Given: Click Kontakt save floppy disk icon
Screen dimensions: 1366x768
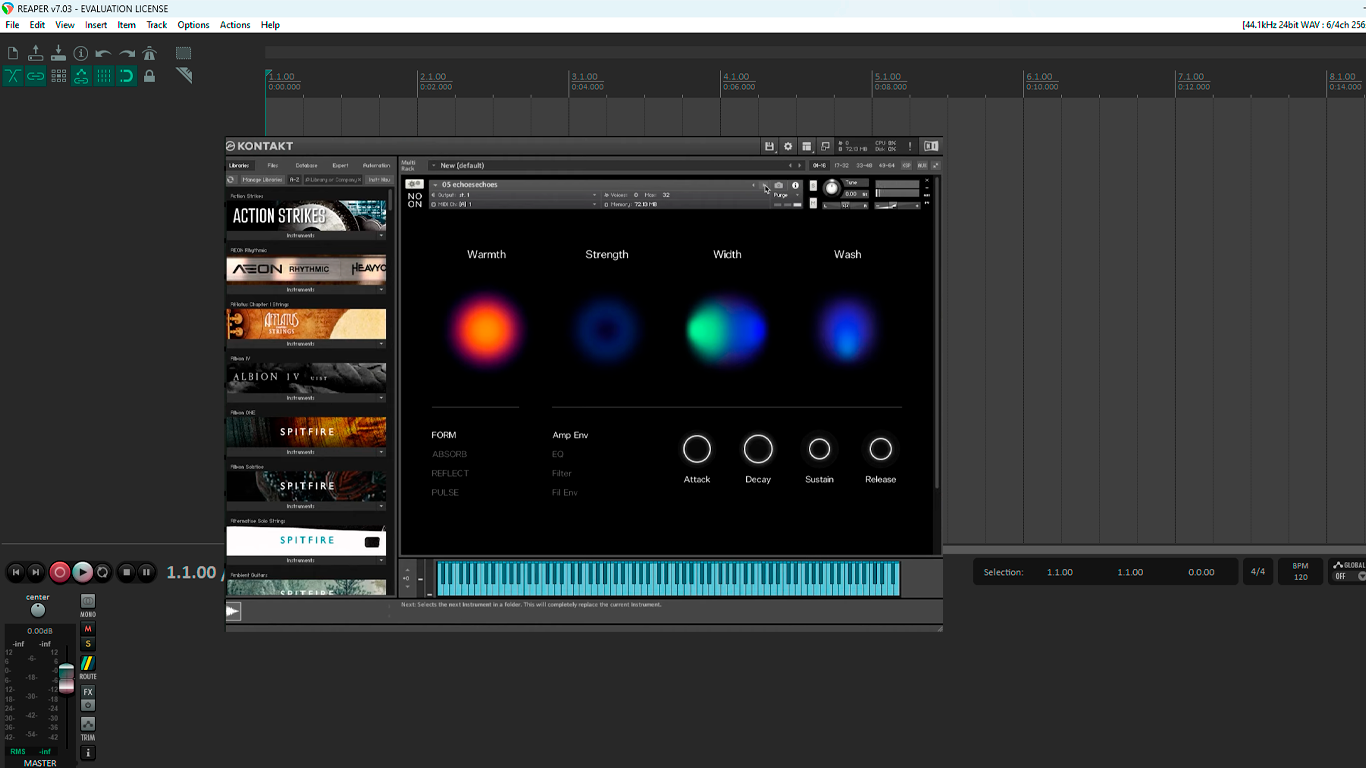Looking at the screenshot, I should coord(769,146).
